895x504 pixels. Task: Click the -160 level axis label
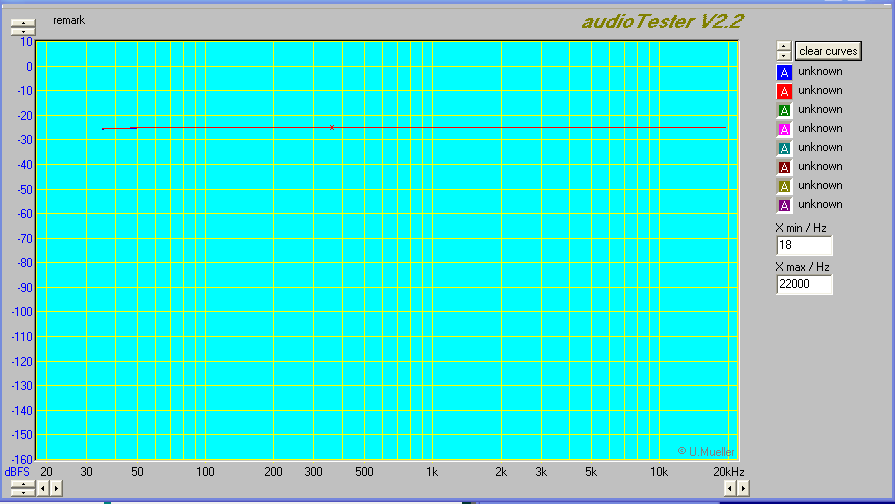22,459
